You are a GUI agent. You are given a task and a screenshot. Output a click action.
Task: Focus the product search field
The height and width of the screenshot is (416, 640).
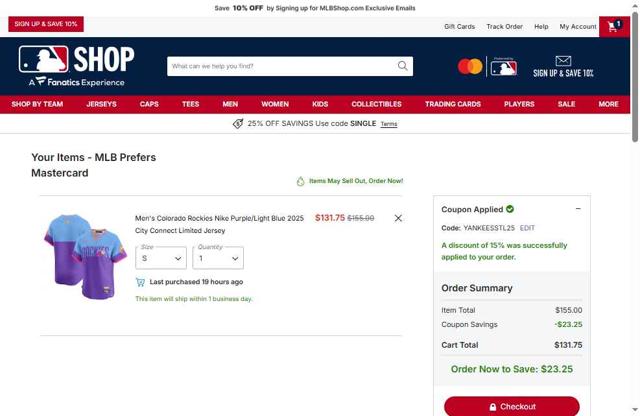pos(282,66)
